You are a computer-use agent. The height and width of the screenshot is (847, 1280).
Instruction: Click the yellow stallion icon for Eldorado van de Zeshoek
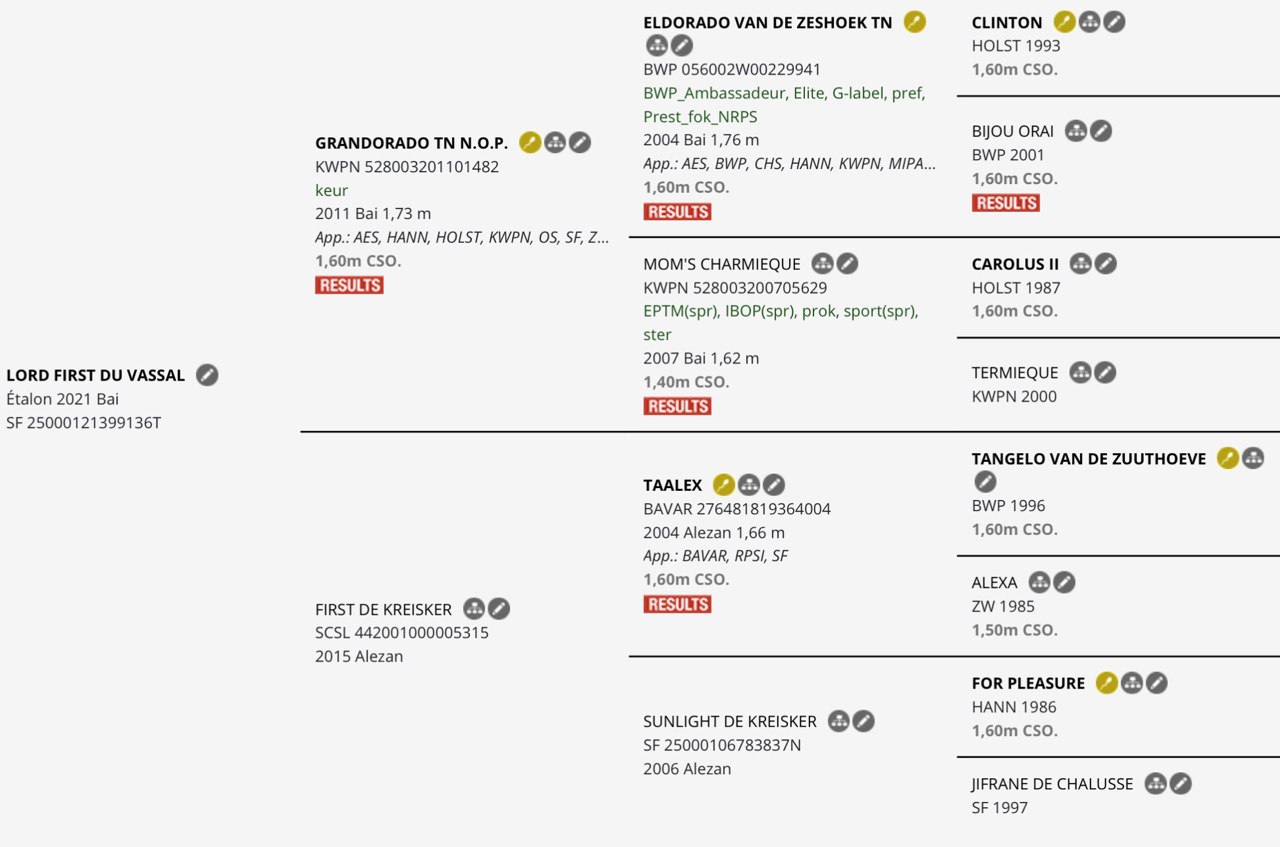[915, 22]
